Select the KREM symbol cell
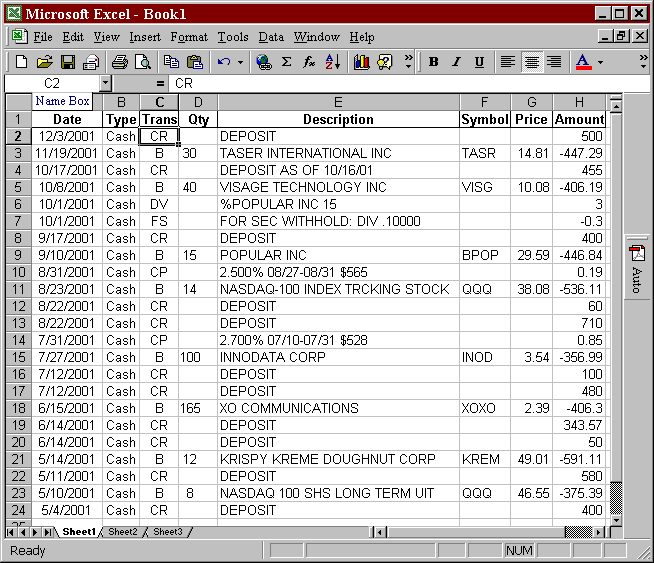 tap(485, 459)
